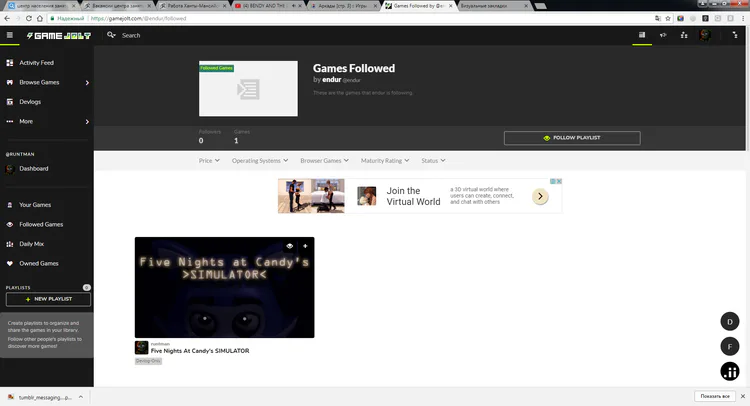Open the tumblr_messaging download item
This screenshot has height=406, width=750.
[40, 397]
